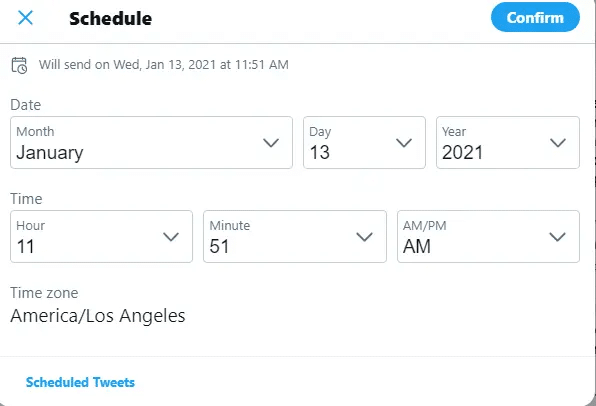The image size is (596, 406).
Task: Confirm the scheduled tweet time
Action: (535, 17)
